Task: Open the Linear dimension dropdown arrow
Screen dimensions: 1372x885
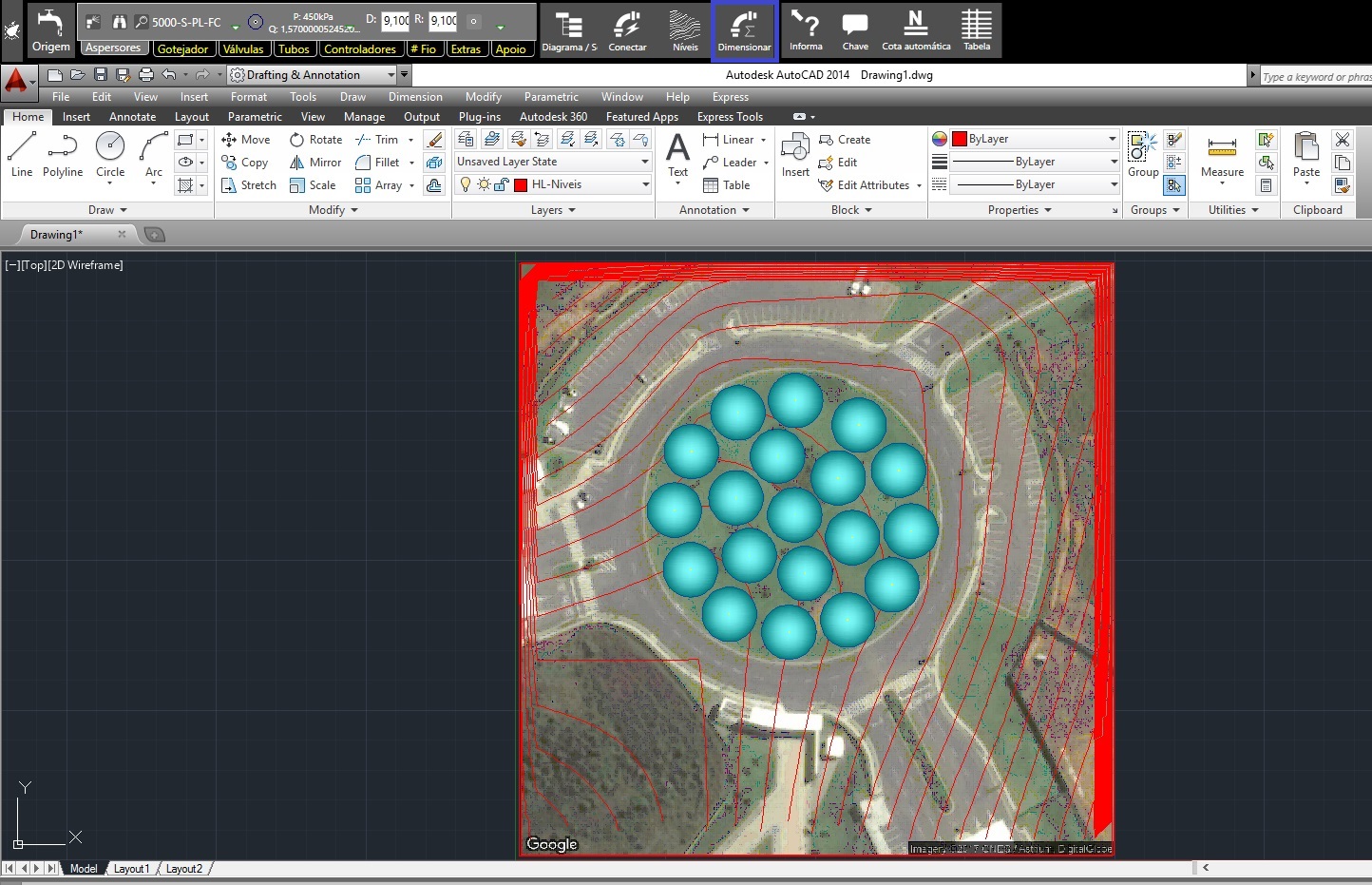Action: point(763,140)
